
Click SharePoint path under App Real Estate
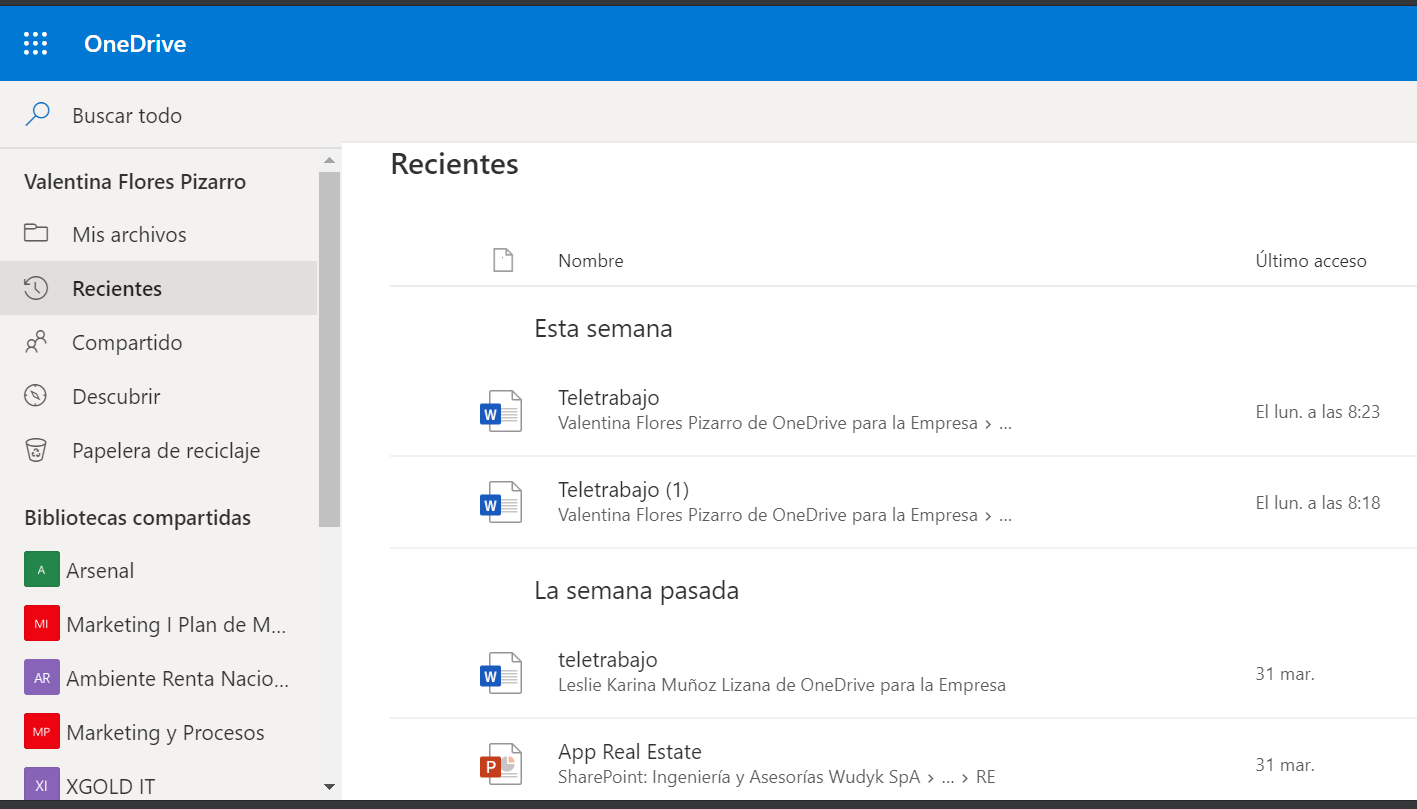coord(776,777)
